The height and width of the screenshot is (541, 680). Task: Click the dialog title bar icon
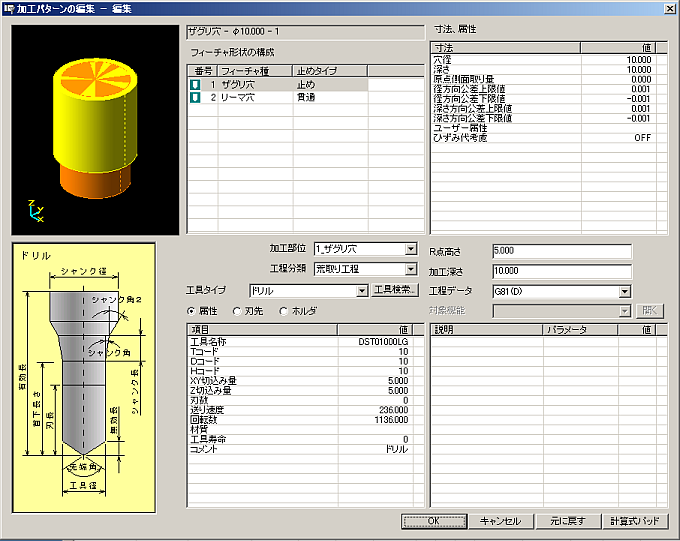tap(8, 8)
